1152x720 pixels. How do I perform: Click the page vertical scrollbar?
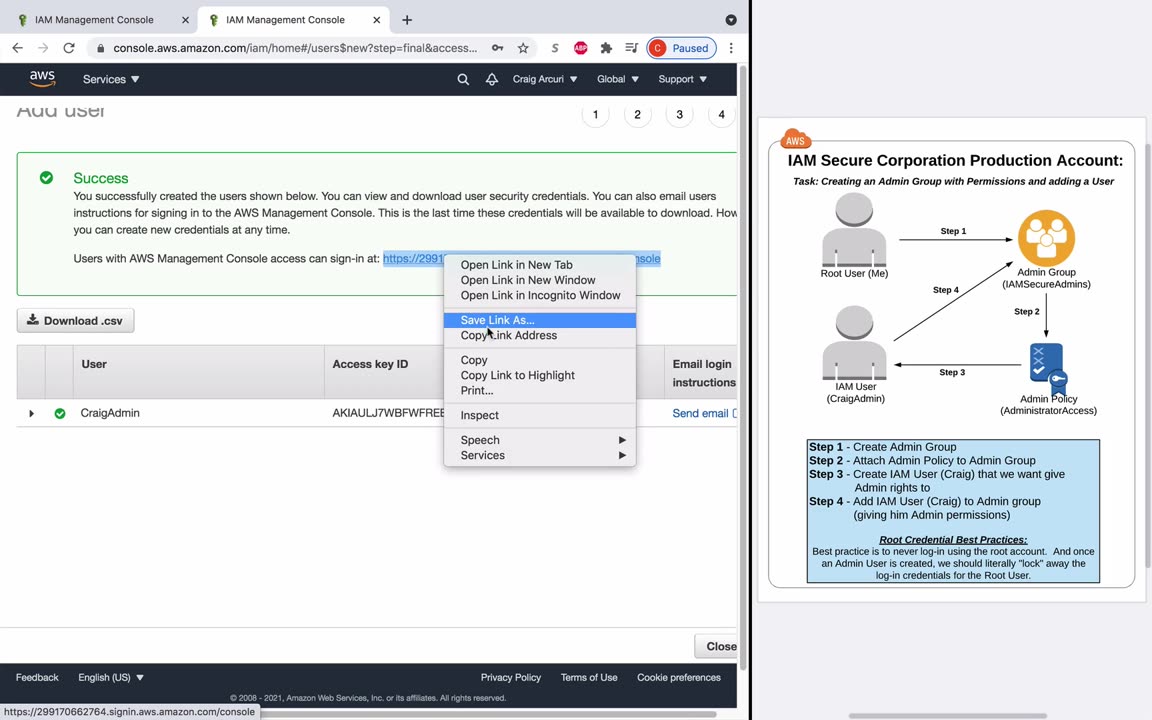[x=743, y=367]
